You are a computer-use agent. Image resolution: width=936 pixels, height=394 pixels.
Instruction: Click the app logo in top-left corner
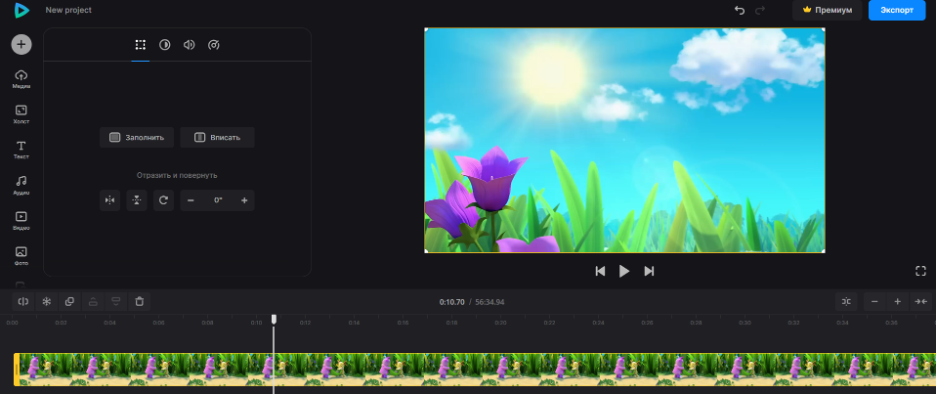(21, 10)
